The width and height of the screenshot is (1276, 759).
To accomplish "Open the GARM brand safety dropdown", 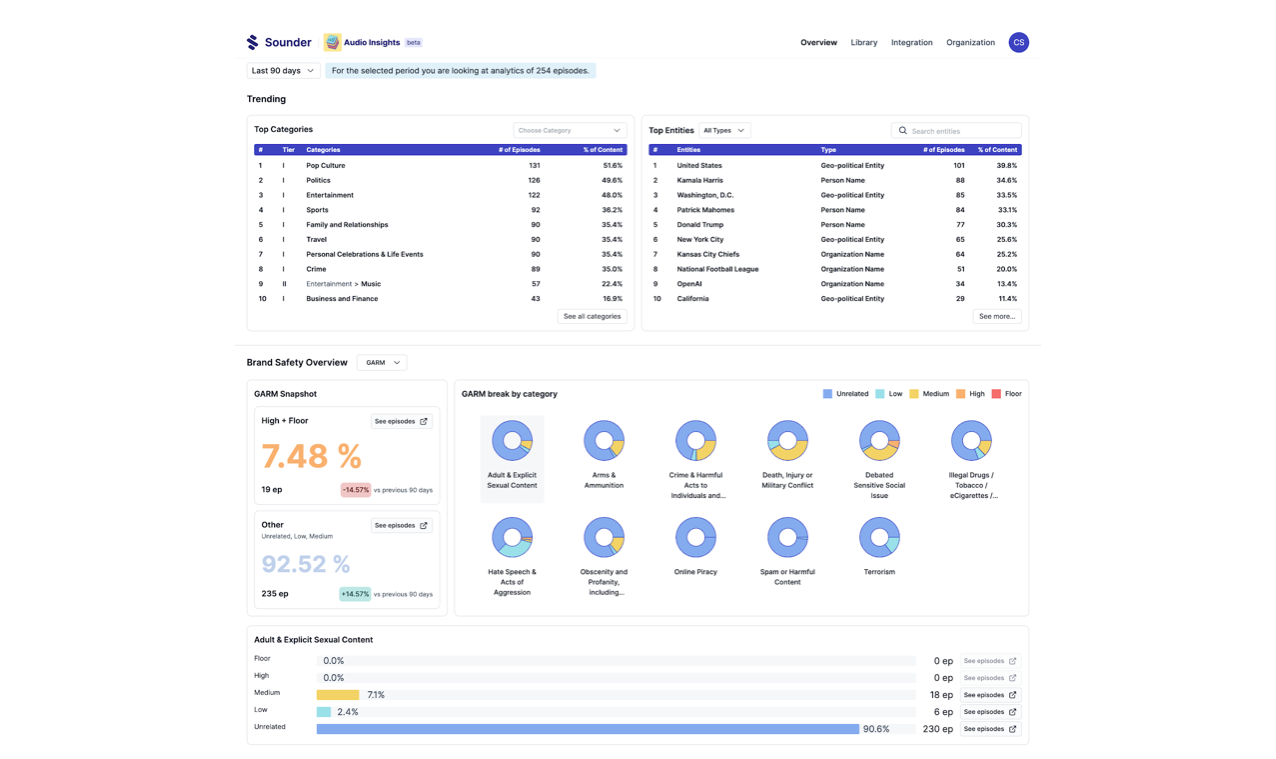I will [x=381, y=363].
